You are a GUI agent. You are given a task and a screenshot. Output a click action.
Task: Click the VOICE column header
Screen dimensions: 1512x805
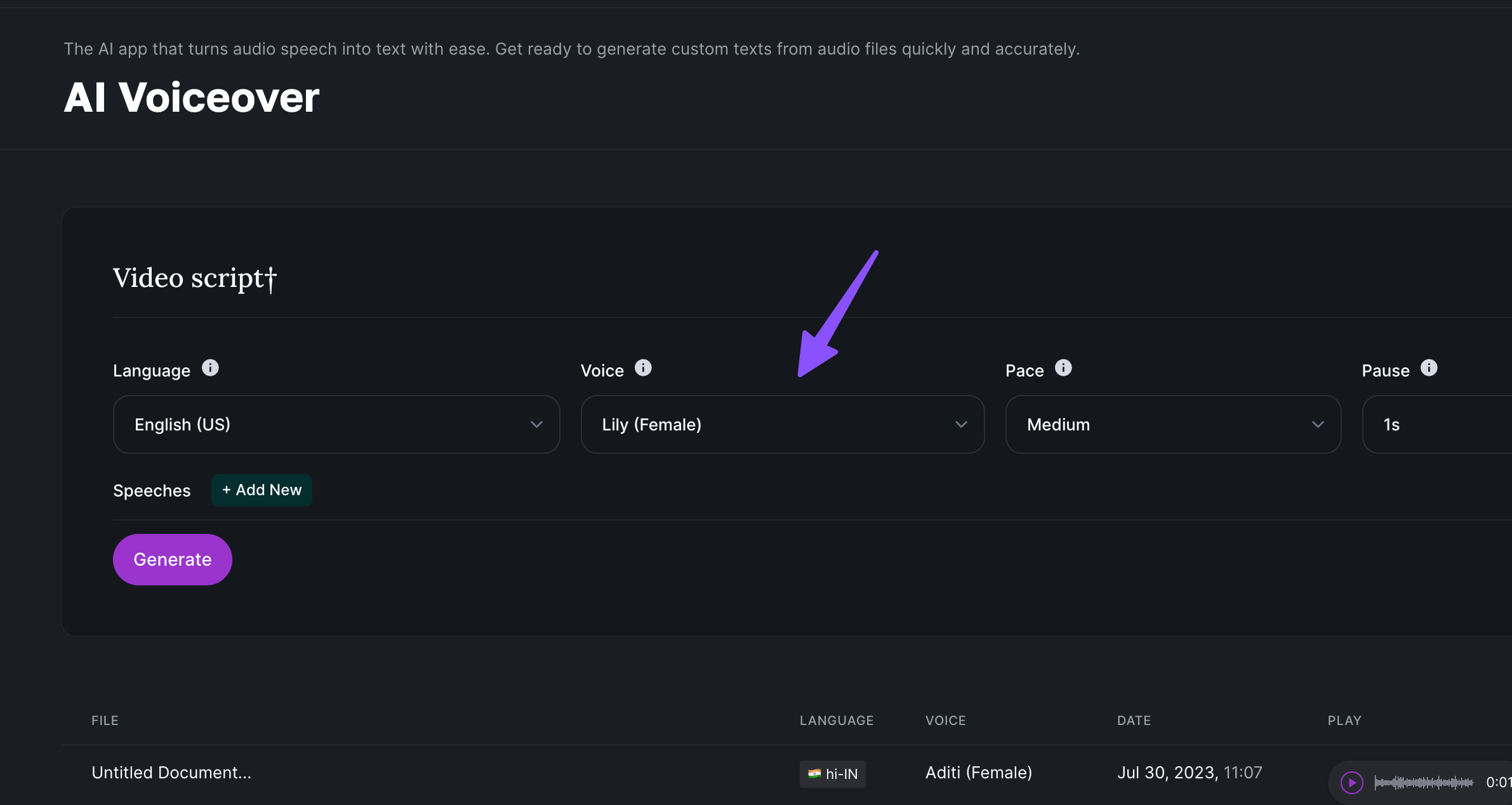coord(945,721)
